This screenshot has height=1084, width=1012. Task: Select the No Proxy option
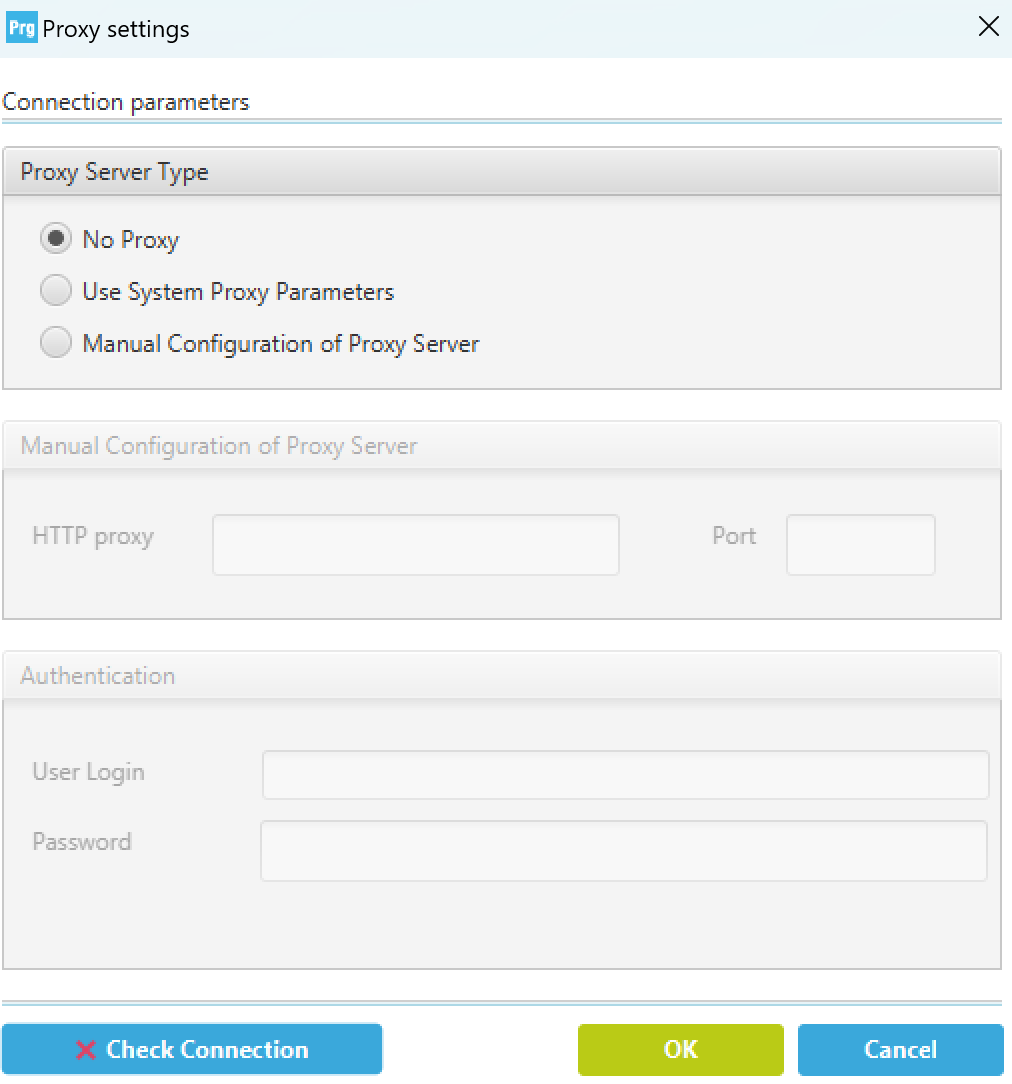(x=57, y=239)
